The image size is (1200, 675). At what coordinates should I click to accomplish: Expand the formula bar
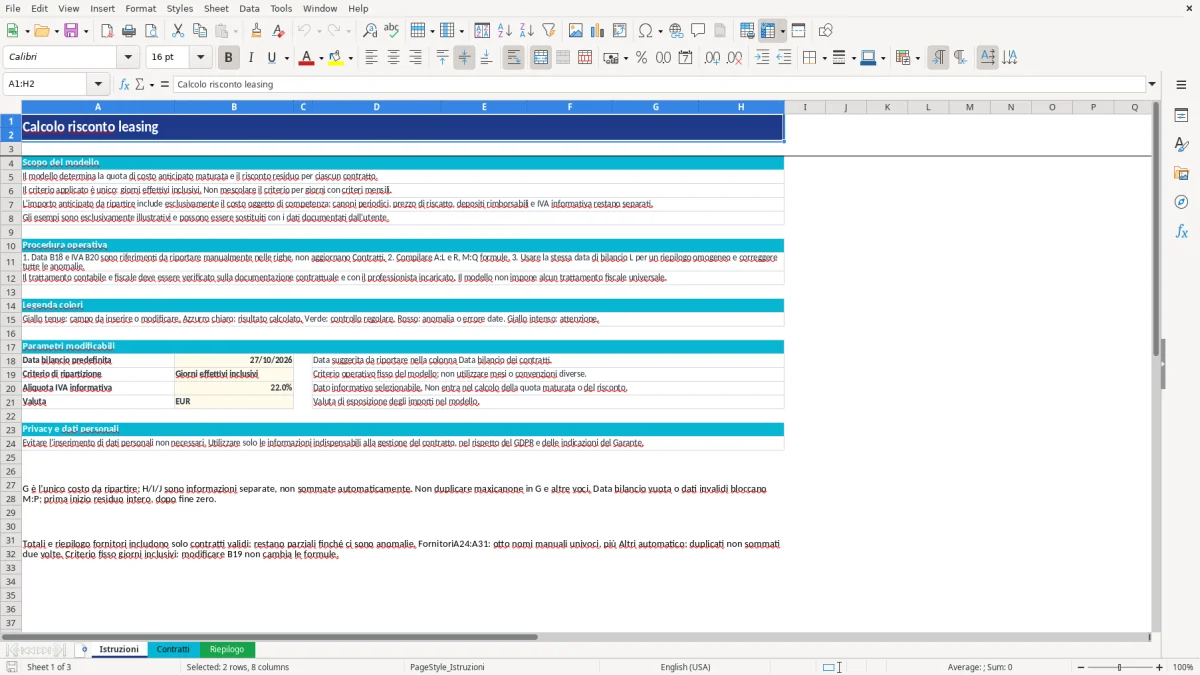[1152, 84]
